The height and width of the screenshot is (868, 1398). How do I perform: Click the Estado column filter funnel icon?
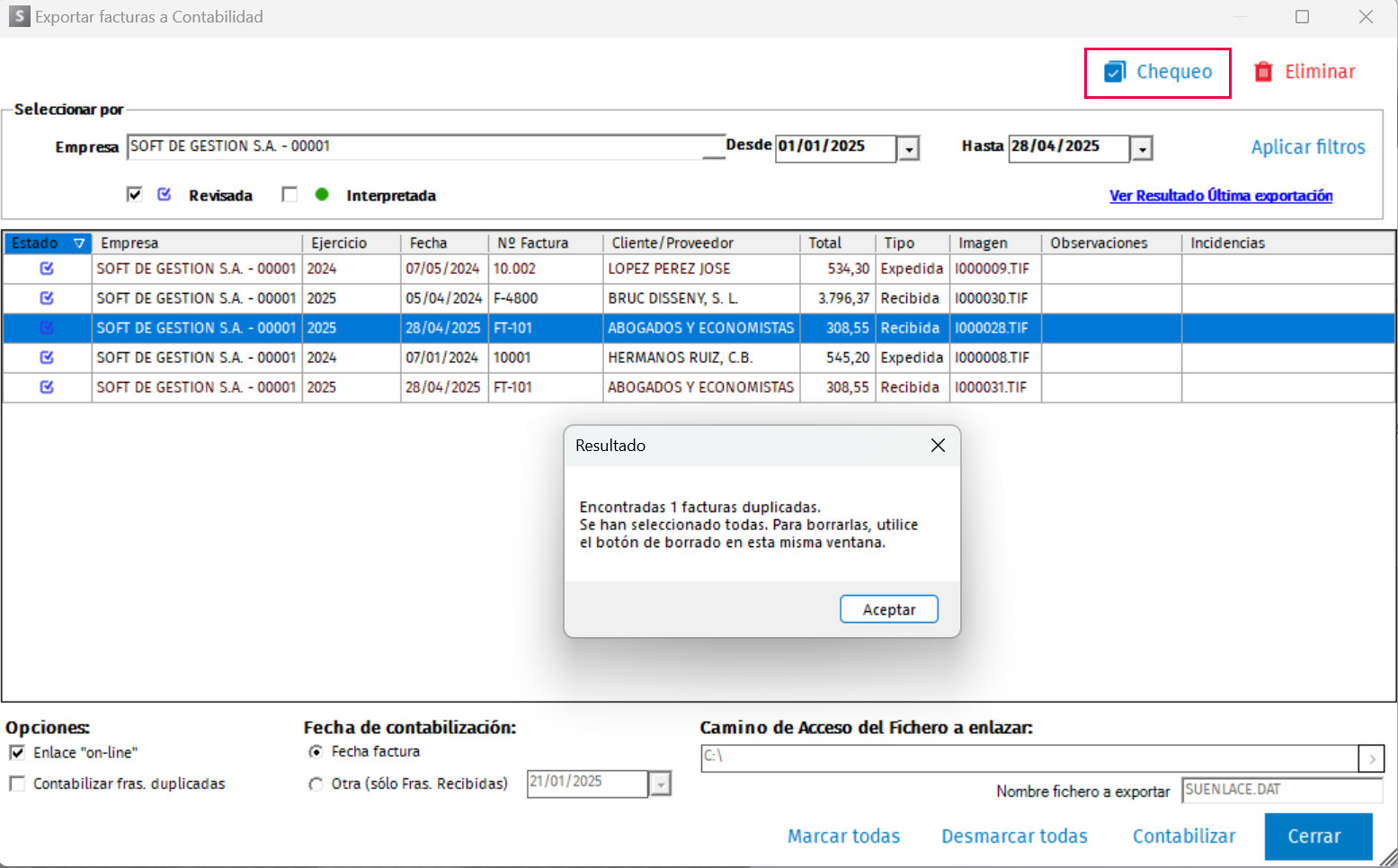(79, 244)
